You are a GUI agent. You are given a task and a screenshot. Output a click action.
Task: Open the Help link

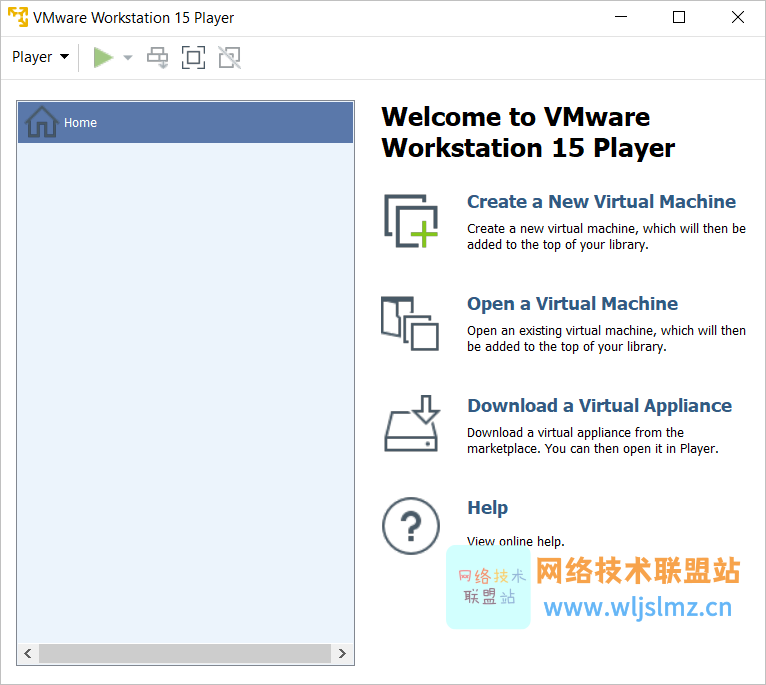point(488,508)
